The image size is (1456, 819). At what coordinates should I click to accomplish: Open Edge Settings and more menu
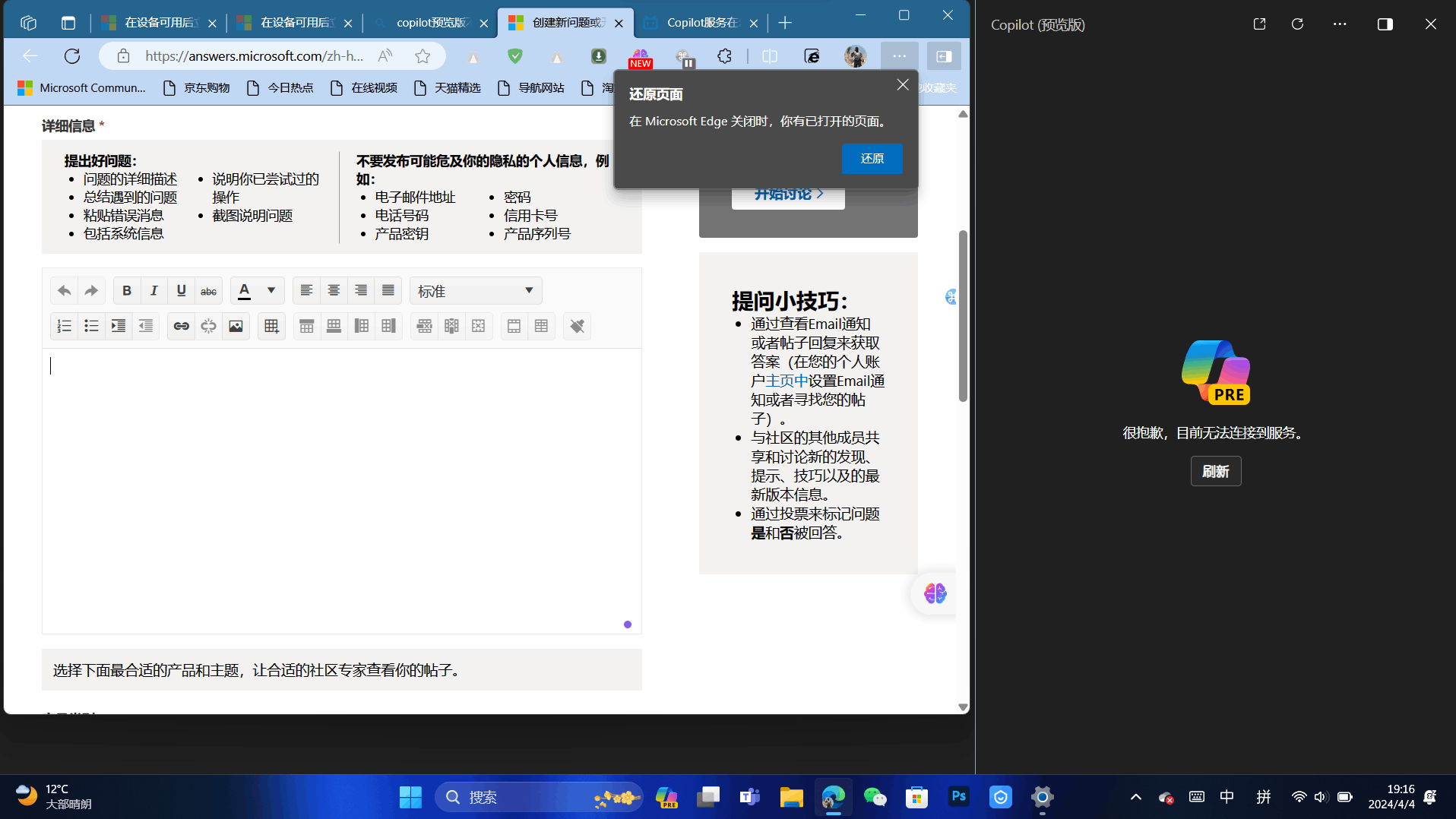pyautogui.click(x=900, y=56)
